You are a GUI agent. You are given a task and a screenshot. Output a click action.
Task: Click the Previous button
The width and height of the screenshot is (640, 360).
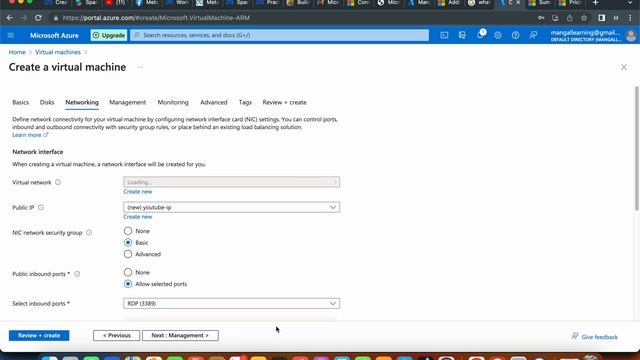click(116, 336)
